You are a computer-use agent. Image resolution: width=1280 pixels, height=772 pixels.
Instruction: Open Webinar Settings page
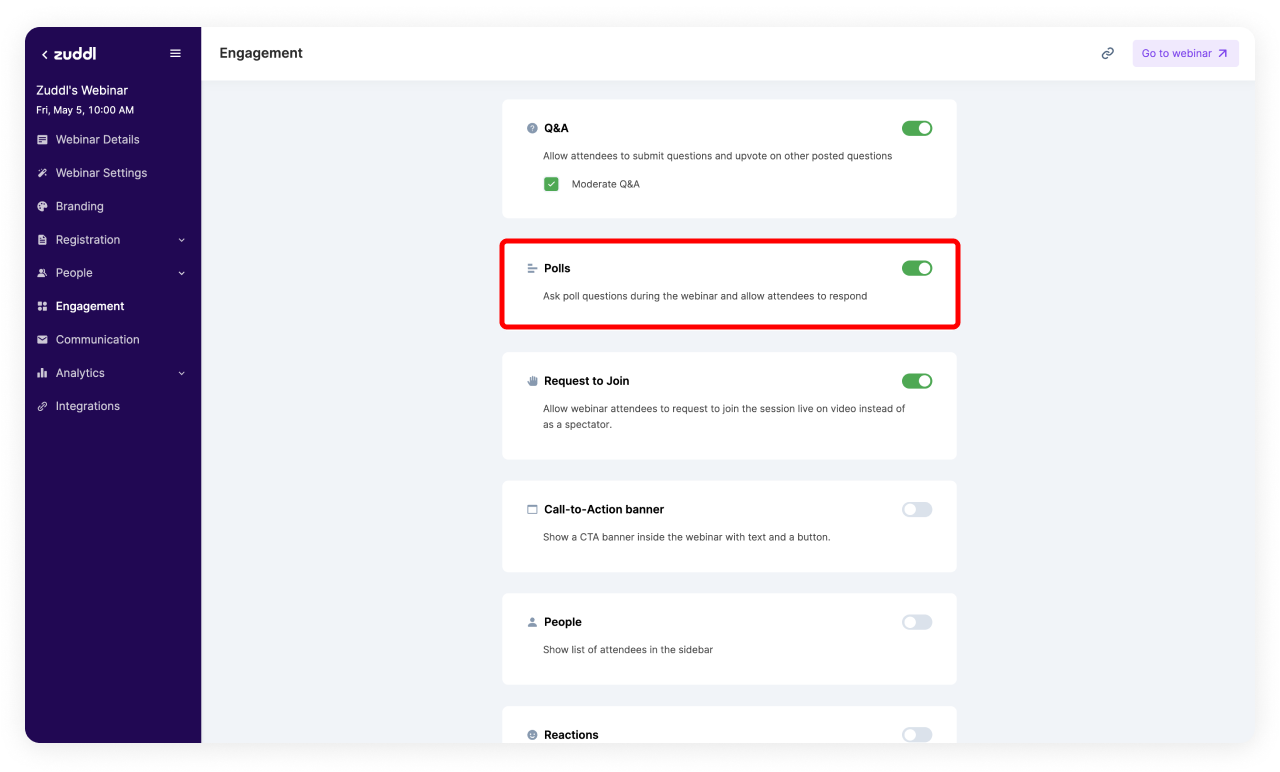coord(101,173)
